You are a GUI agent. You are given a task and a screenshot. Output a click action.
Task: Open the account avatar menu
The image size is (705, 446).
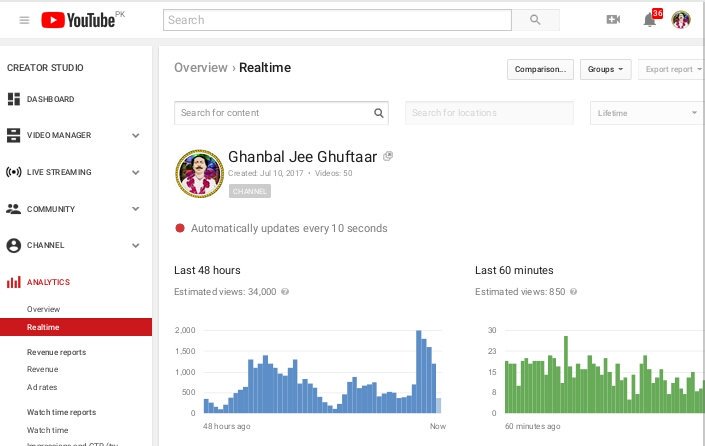pos(681,20)
